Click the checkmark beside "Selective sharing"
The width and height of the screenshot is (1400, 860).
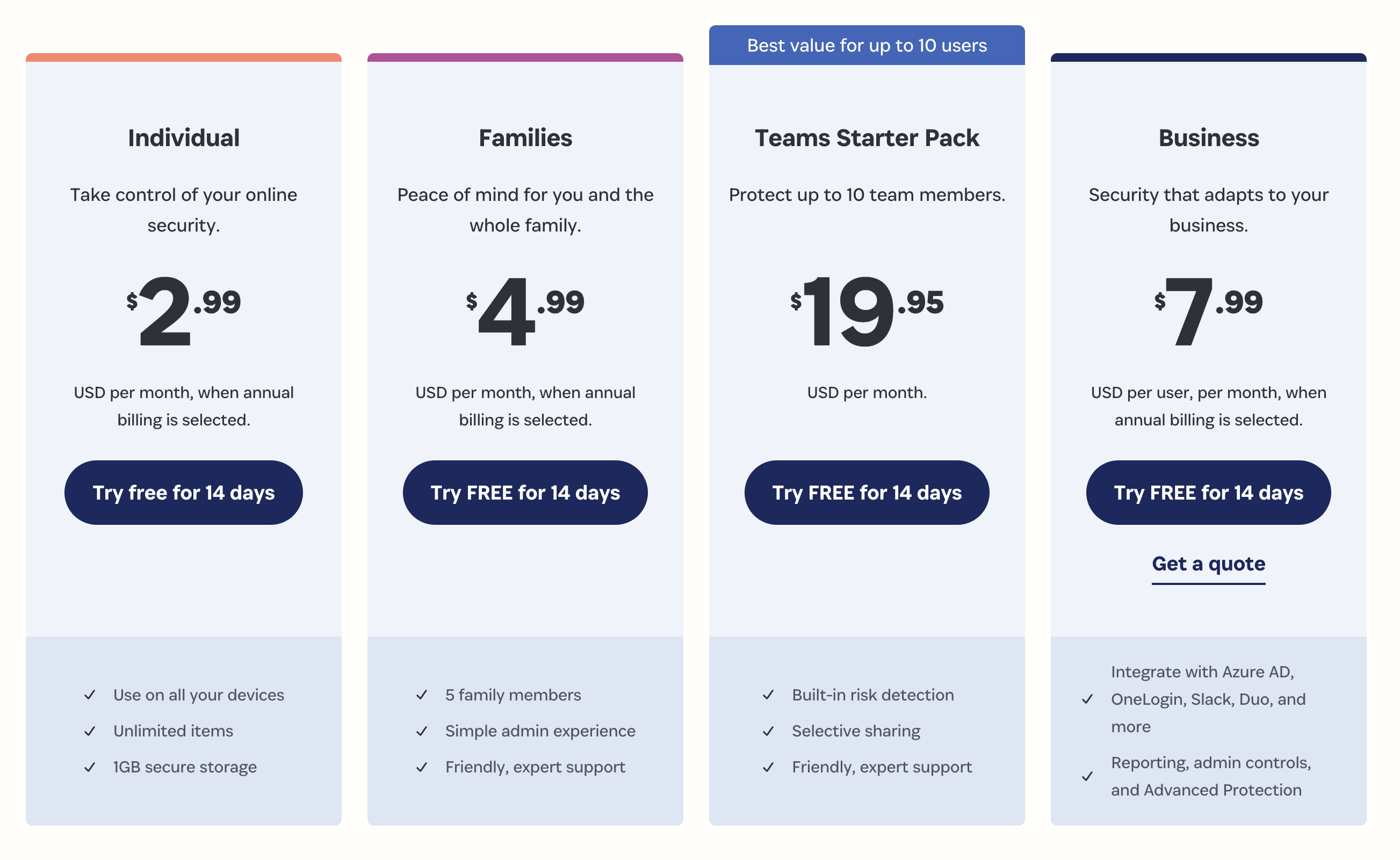pos(768,731)
